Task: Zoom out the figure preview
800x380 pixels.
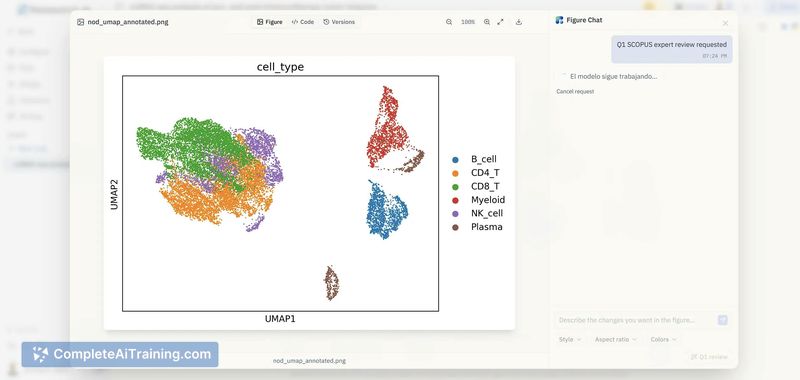Action: pos(449,22)
